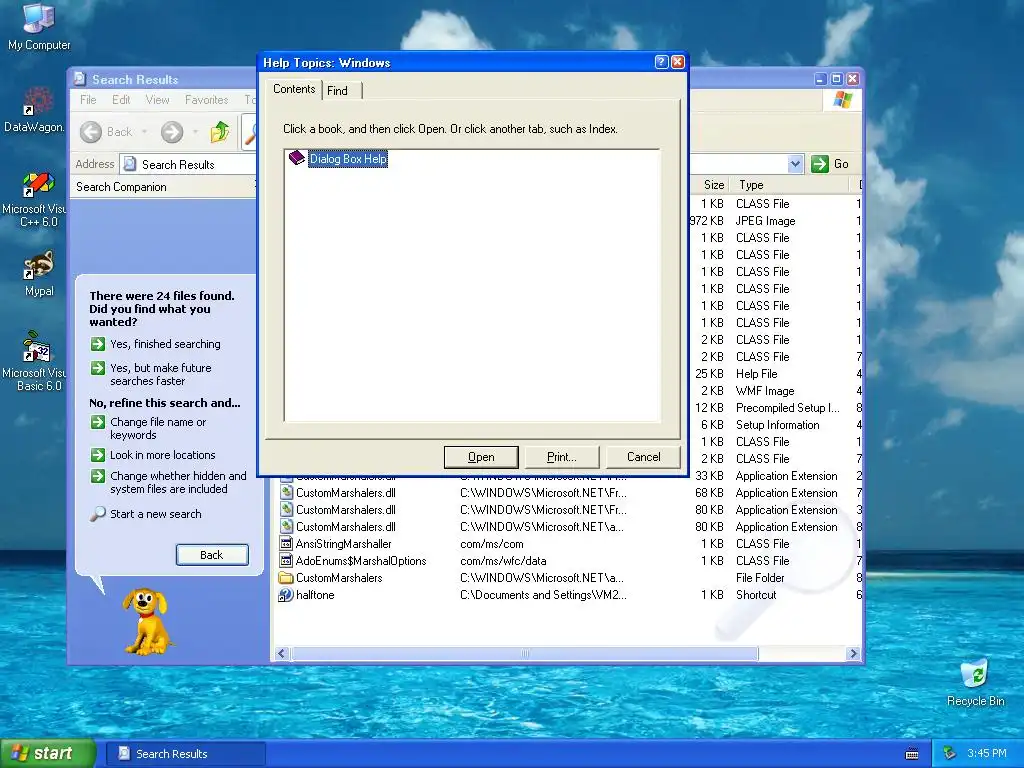Viewport: 1024px width, 768px height.
Task: Open the File menu in Search Results
Action: (88, 100)
